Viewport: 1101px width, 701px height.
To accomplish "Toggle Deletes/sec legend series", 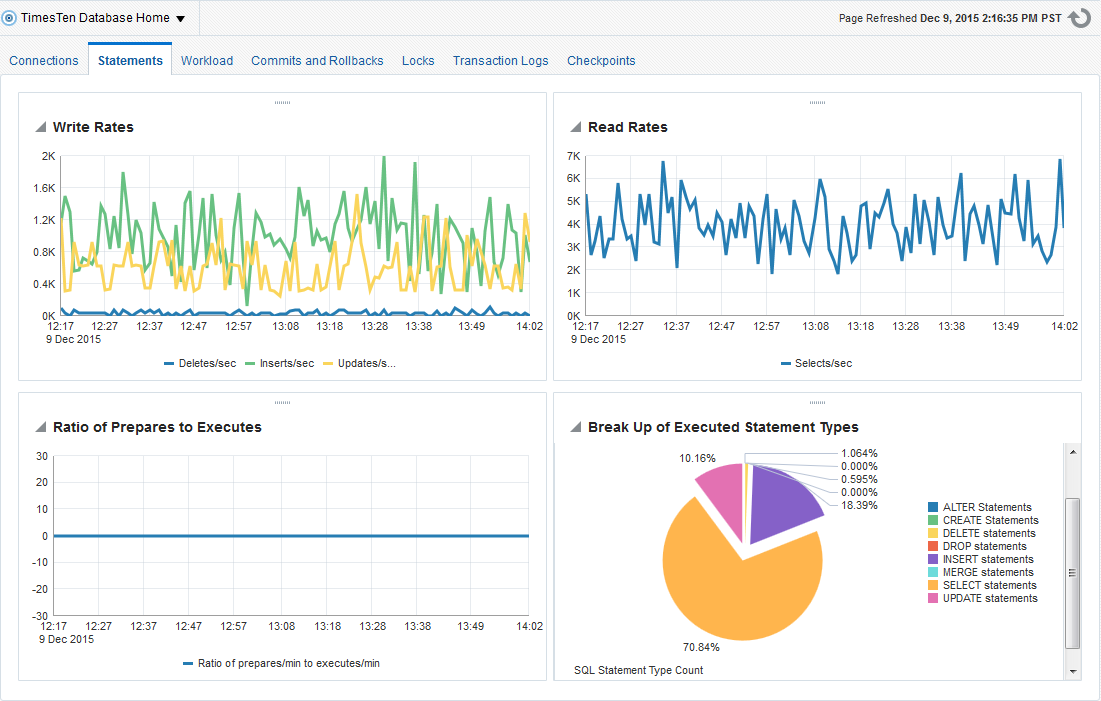I will (200, 363).
